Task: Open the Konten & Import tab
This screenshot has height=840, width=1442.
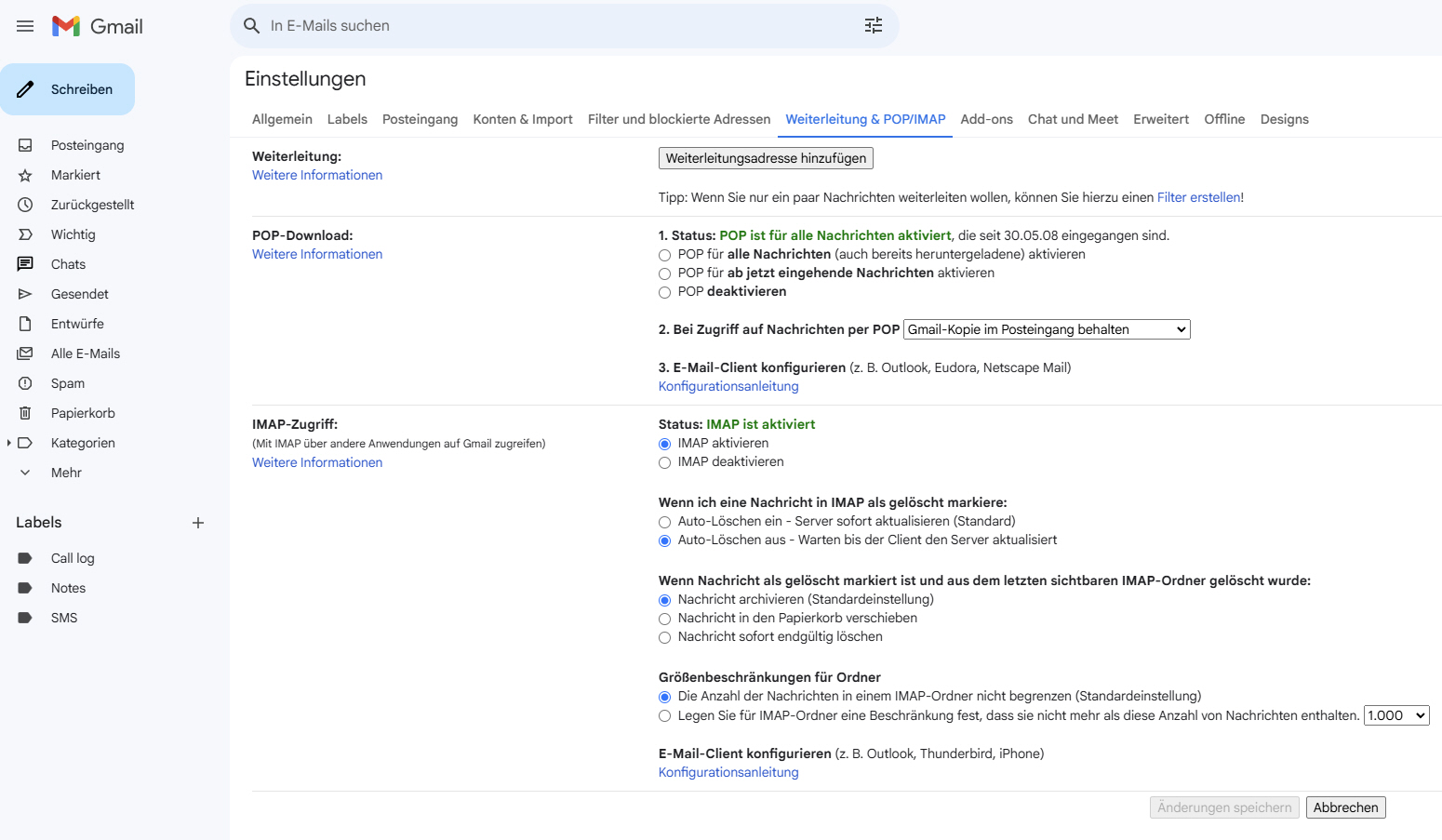Action: (x=523, y=119)
